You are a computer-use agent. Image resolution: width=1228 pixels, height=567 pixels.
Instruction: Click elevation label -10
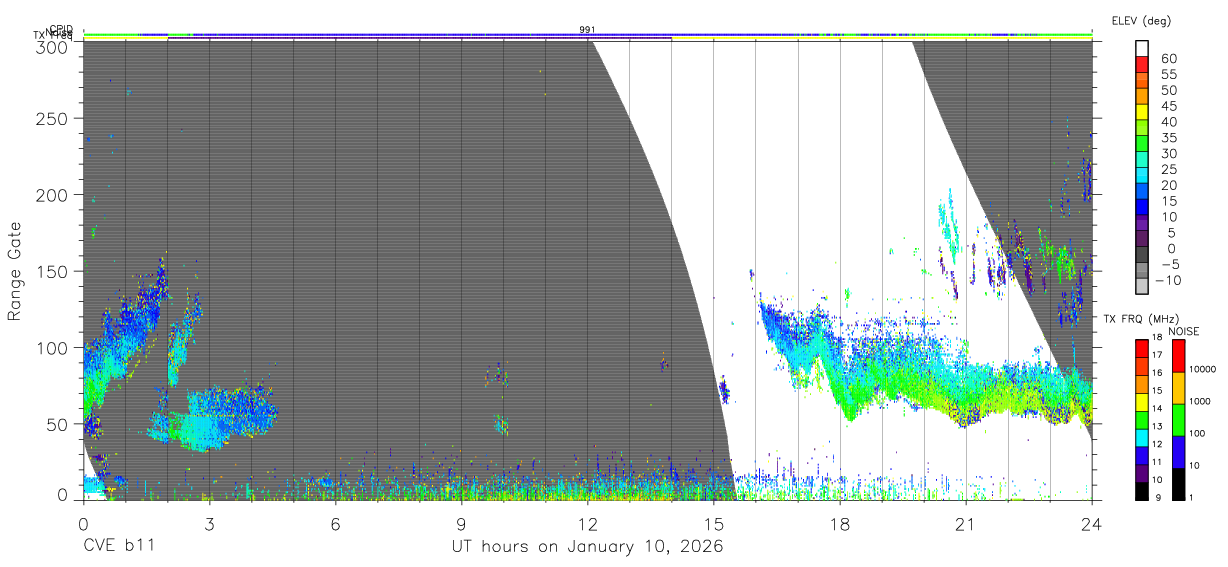point(1166,280)
